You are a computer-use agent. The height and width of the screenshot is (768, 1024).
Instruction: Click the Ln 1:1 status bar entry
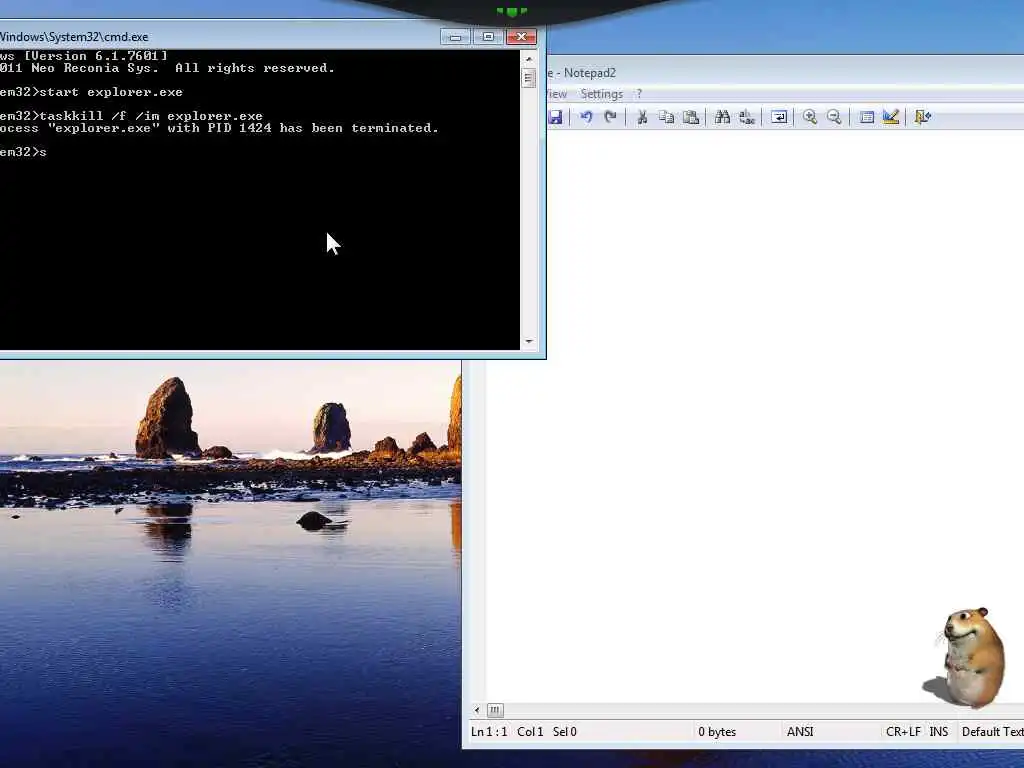point(489,731)
